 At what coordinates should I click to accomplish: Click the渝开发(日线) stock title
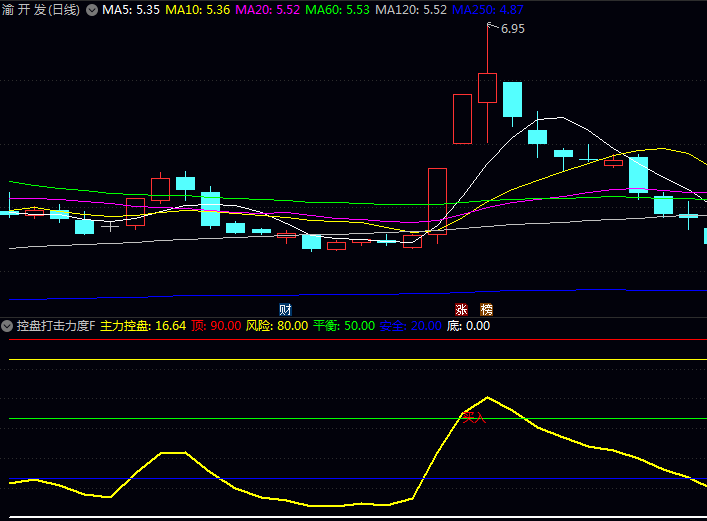click(42, 10)
